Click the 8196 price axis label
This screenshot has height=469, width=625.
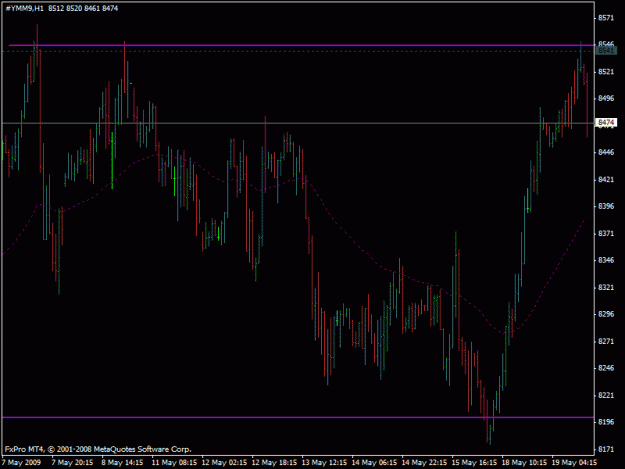tap(606, 422)
